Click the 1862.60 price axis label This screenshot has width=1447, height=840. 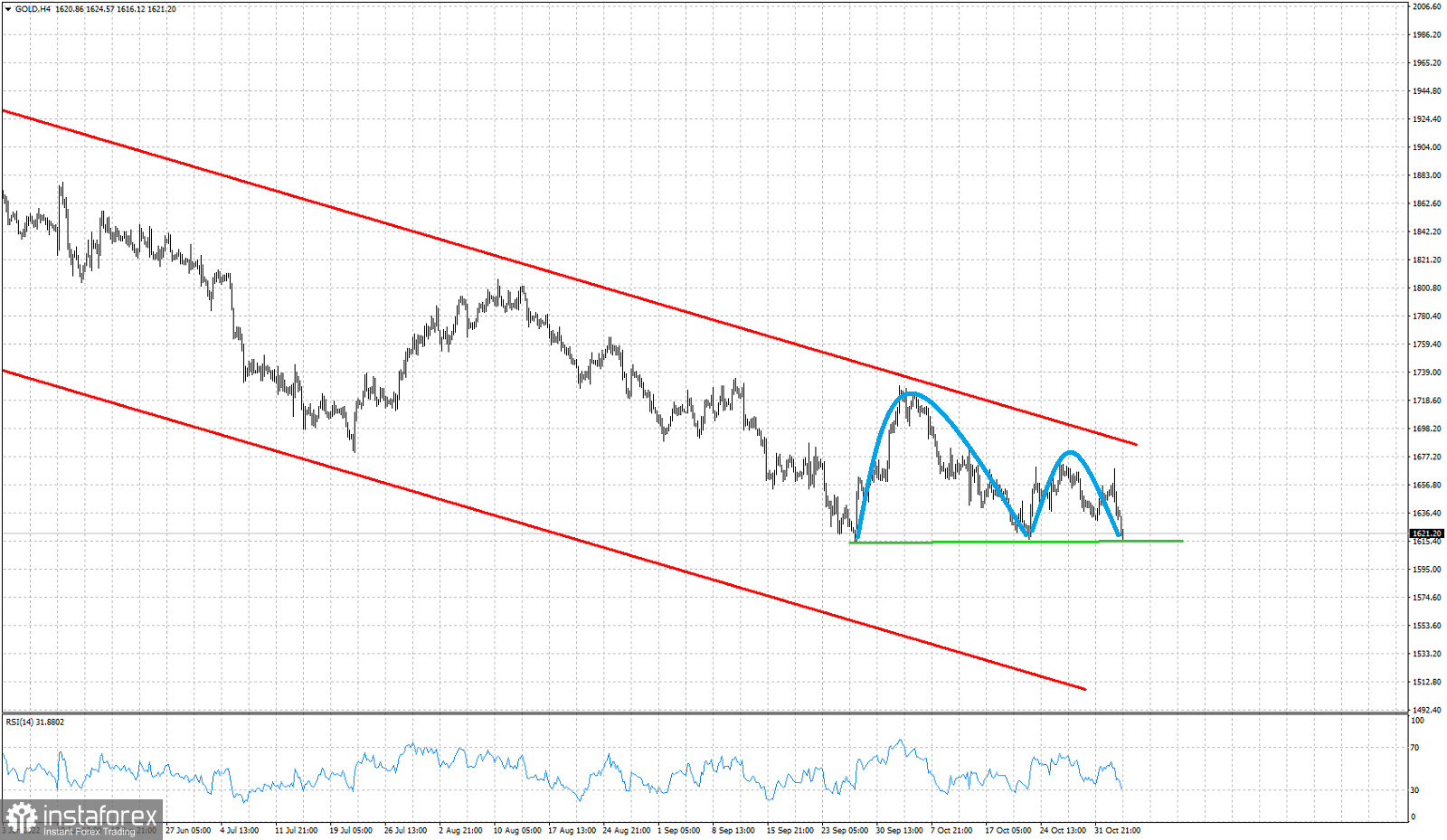coord(1427,203)
